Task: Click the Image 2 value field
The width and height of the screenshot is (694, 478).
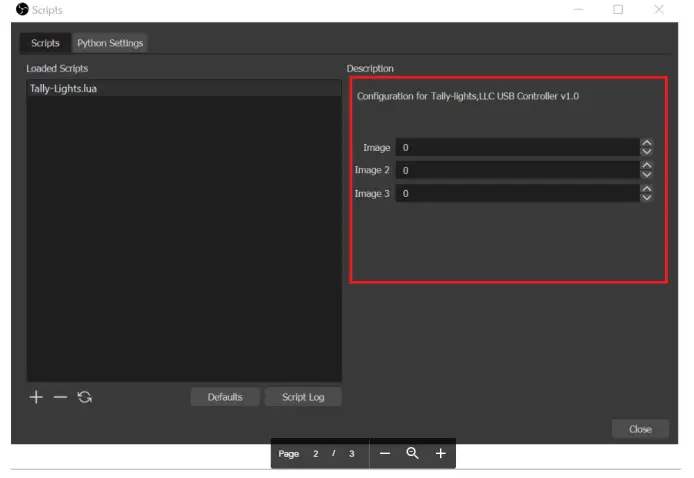Action: [517, 170]
